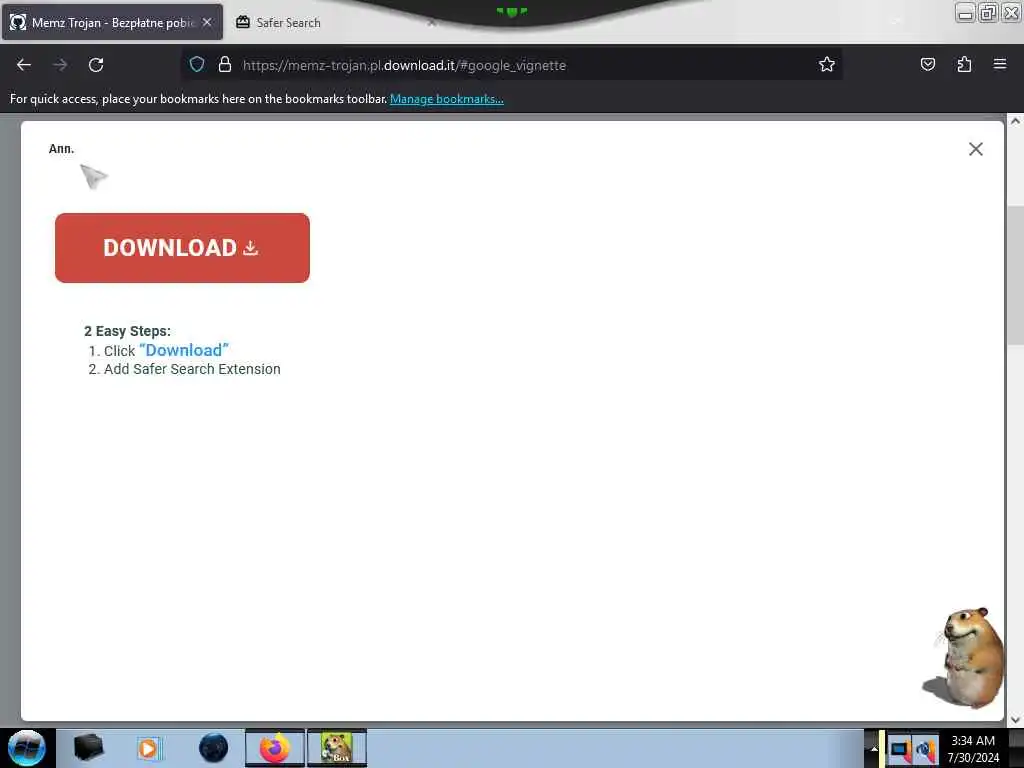The width and height of the screenshot is (1024, 768).
Task: Click the Manage bookmarks link
Action: pyautogui.click(x=447, y=99)
